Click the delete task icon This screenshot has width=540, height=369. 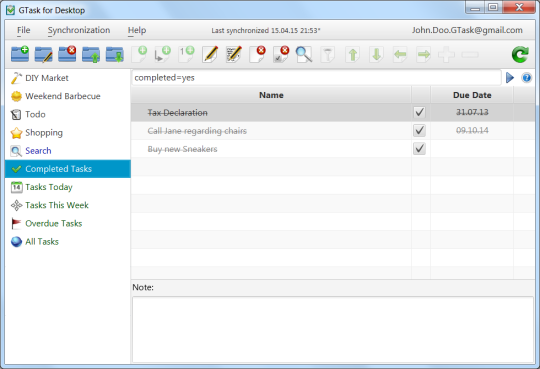pyautogui.click(x=257, y=54)
